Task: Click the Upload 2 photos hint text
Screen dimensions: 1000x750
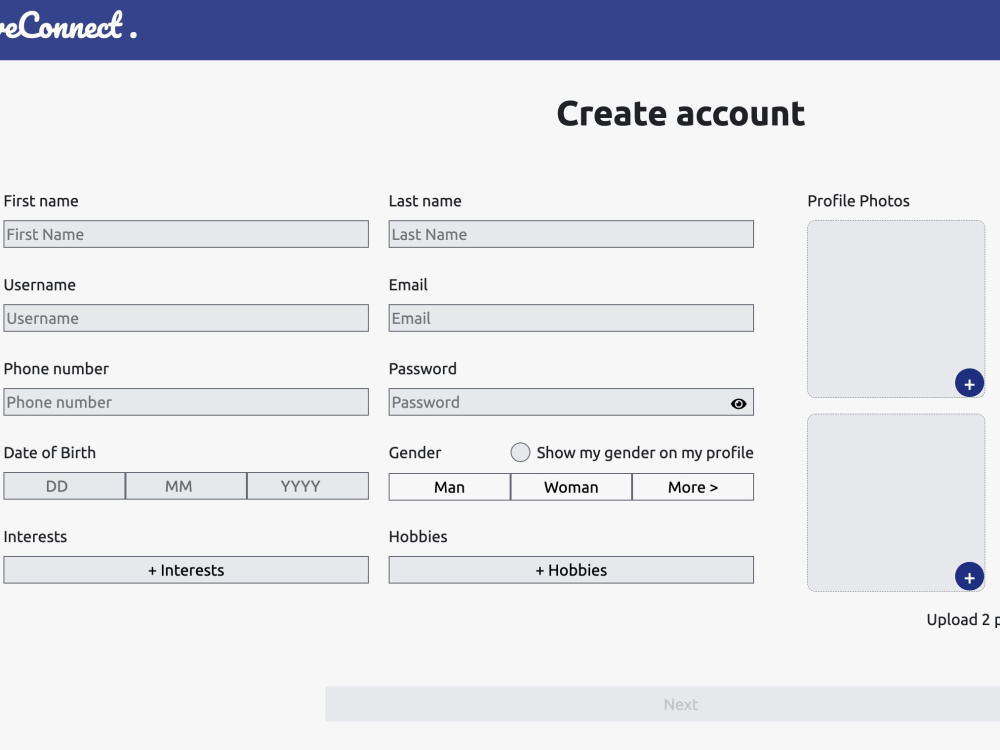Action: point(963,620)
